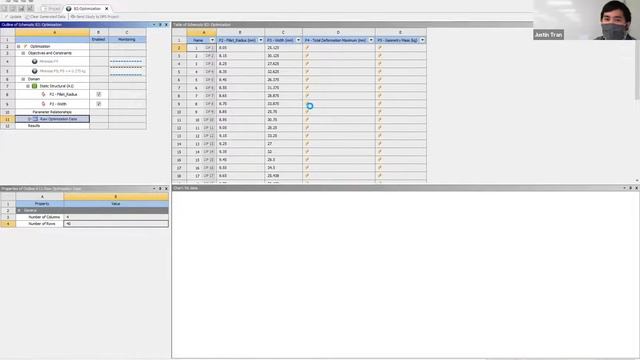The width and height of the screenshot is (640, 360).
Task: Open the Outline panel options arrow
Action: pyautogui.click(x=154, y=24)
